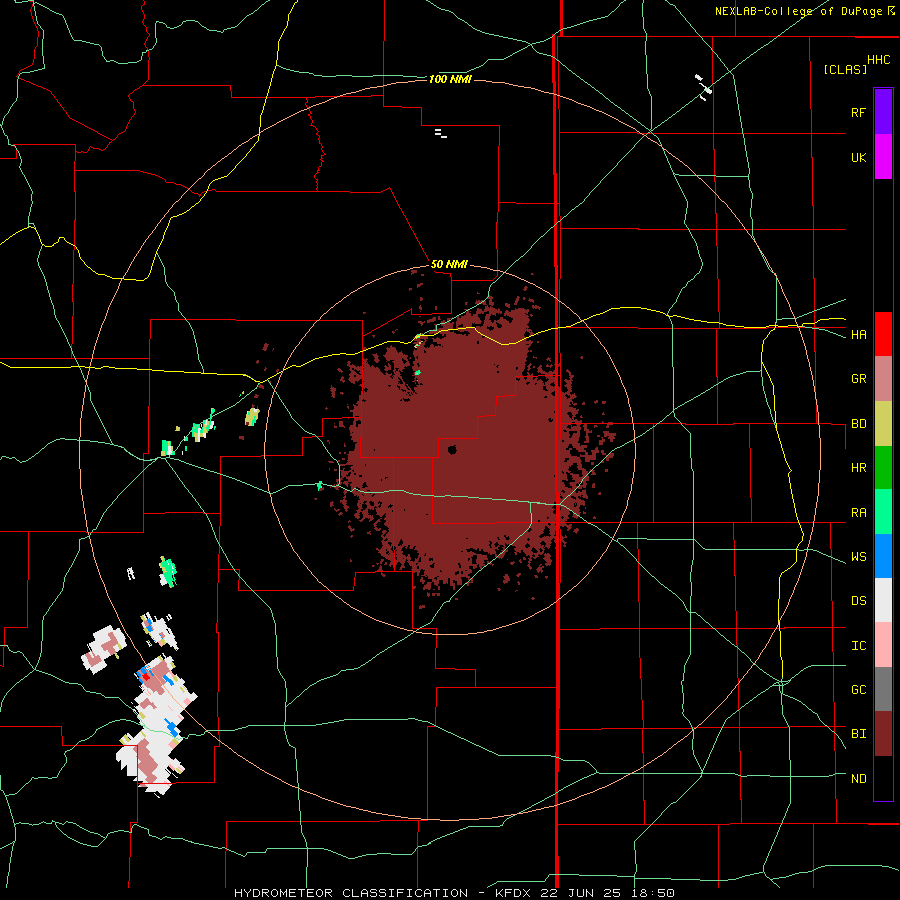Select the IC light pink legend swatch
The image size is (900, 900).
click(883, 645)
